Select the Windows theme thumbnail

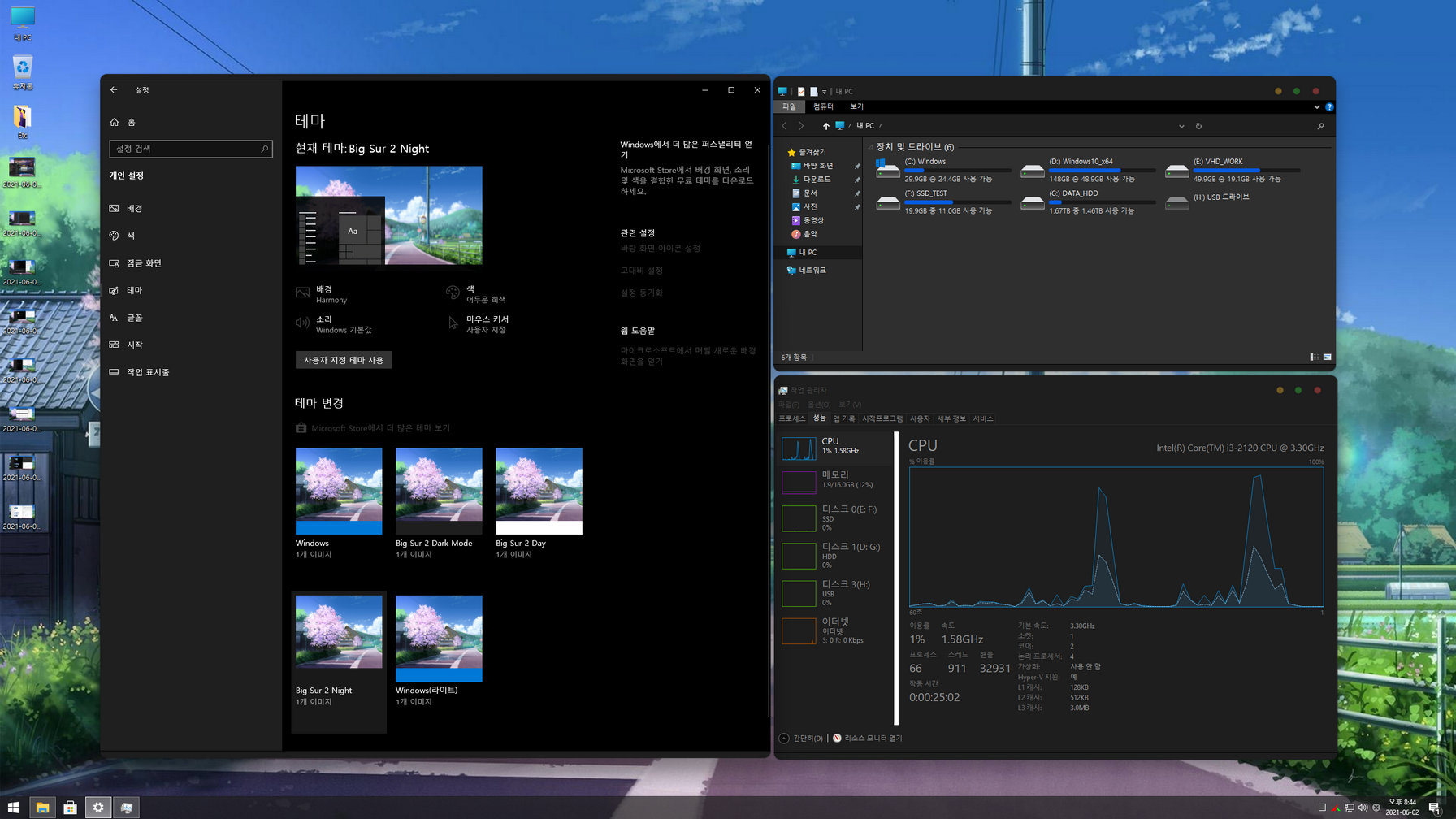(x=339, y=491)
